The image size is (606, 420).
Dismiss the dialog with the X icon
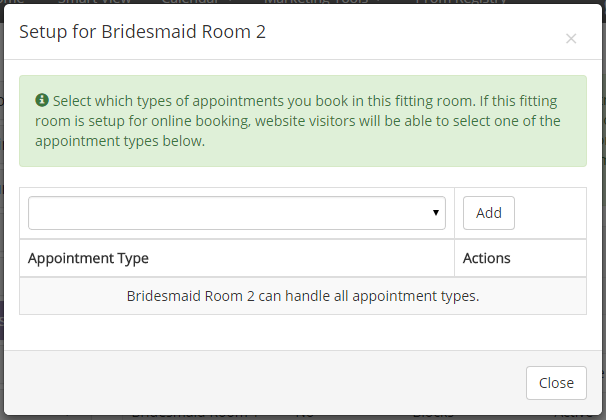click(571, 38)
